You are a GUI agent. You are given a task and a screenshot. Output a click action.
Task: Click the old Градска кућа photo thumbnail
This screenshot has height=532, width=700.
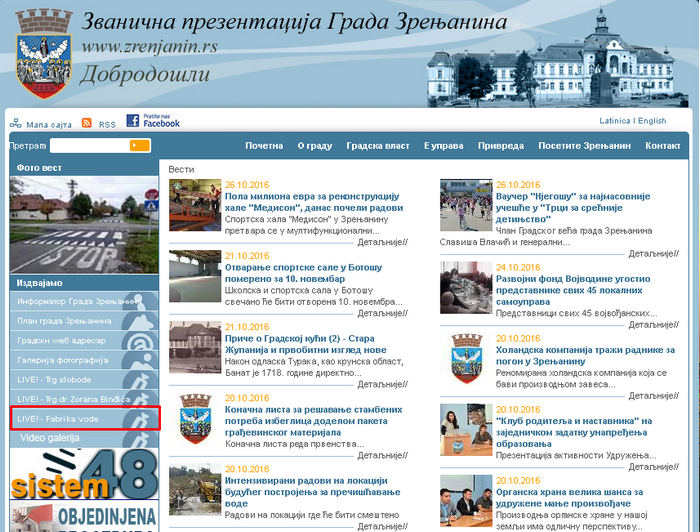point(195,347)
